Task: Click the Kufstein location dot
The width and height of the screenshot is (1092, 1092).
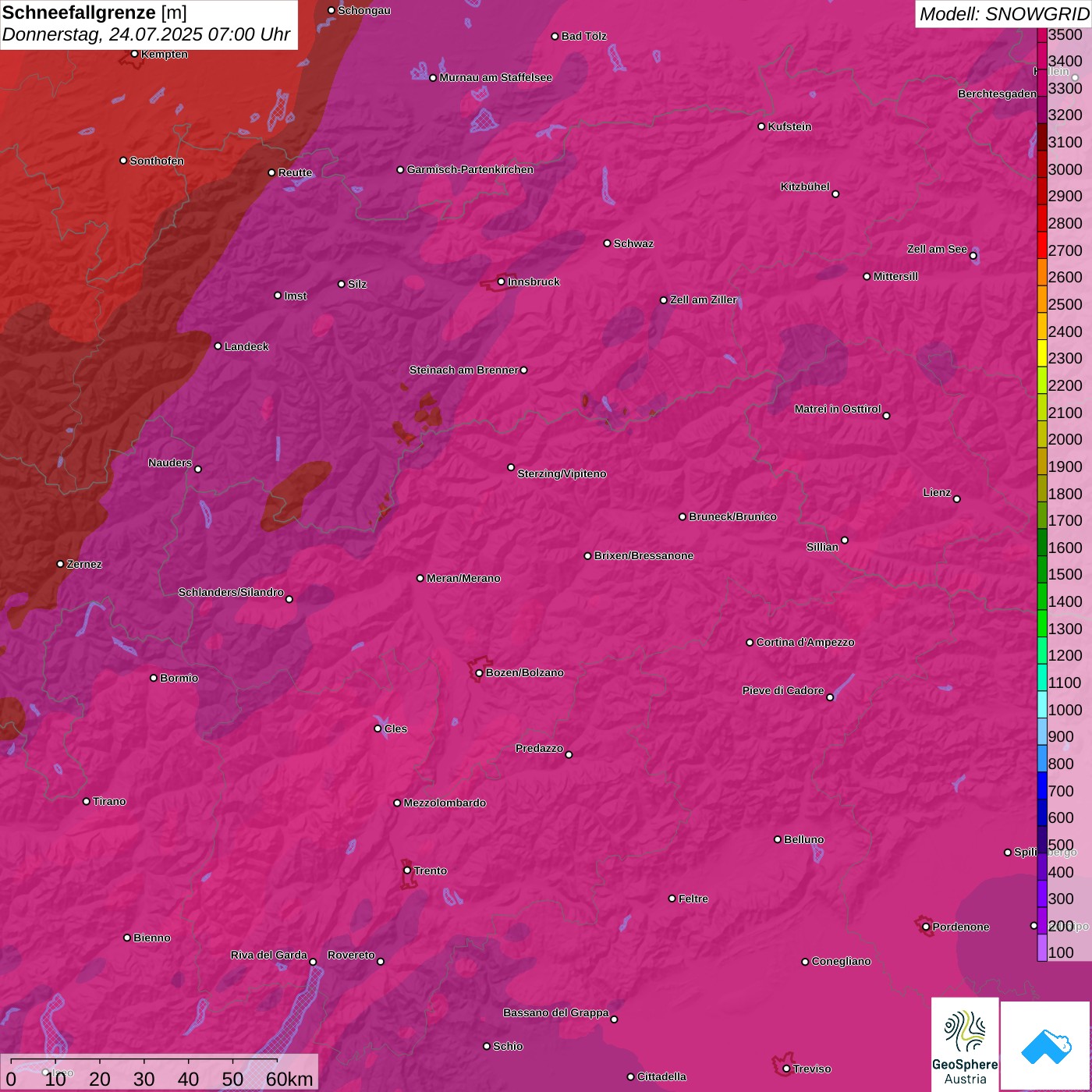Action: coord(761,126)
